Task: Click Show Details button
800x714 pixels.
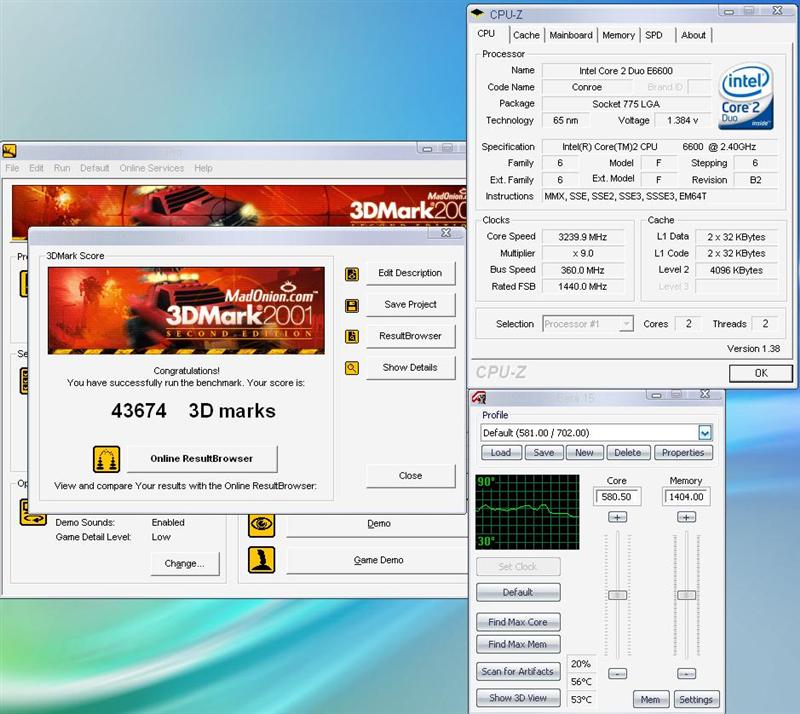Action: point(410,367)
